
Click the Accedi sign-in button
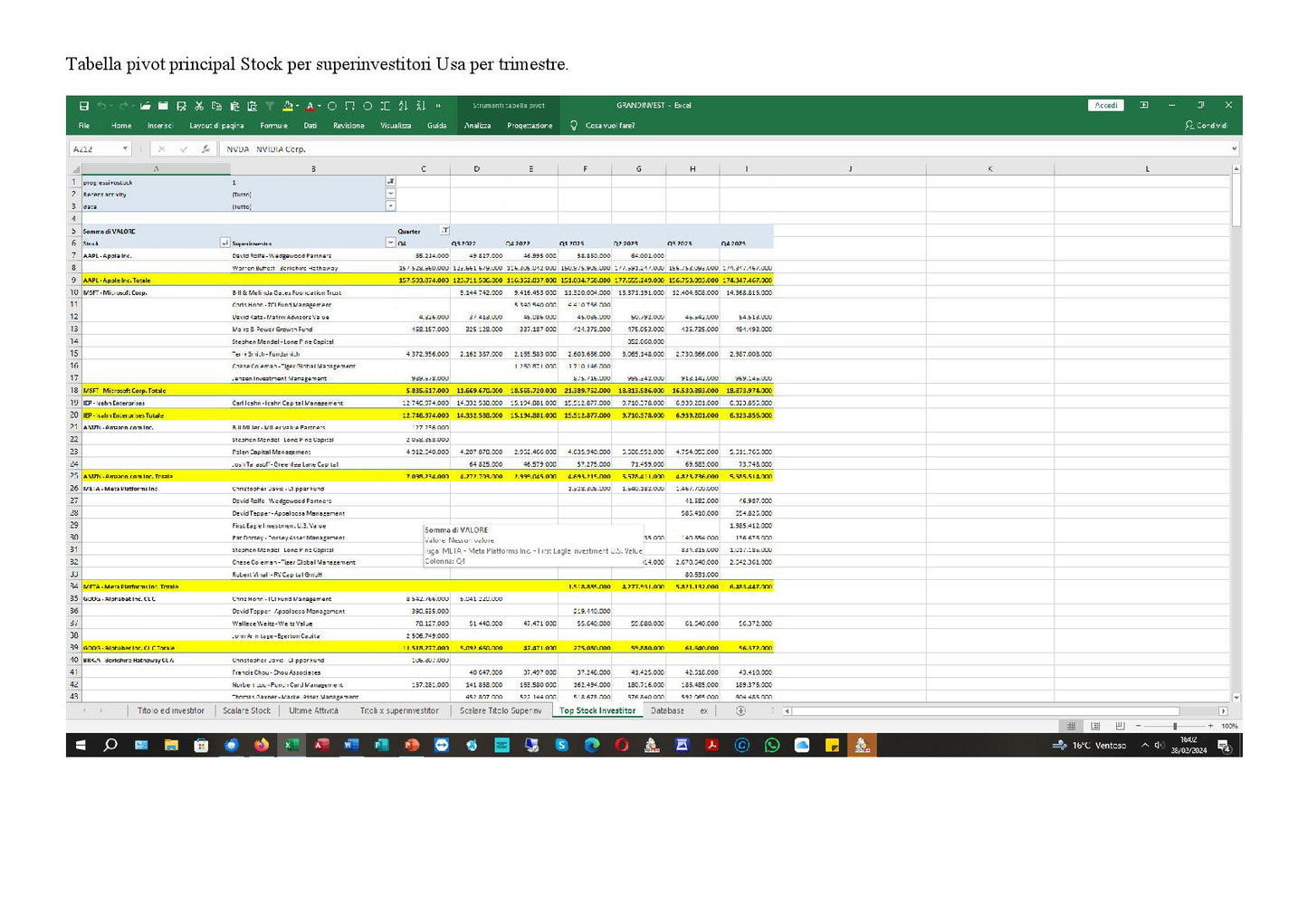(x=1106, y=106)
